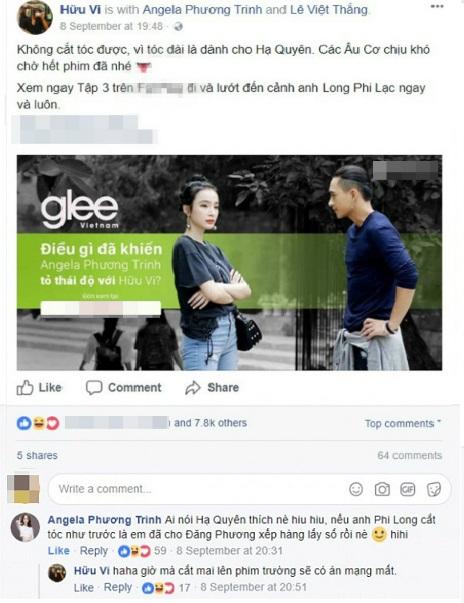View reactions on post, 7.8k others
This screenshot has height=603, width=464.
[x=210, y=423]
